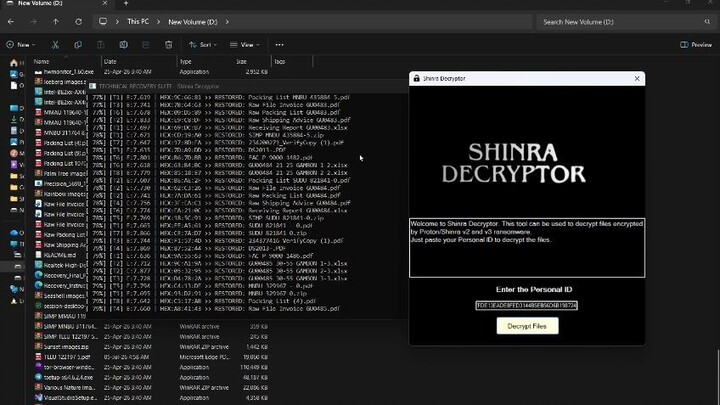
Task: Open the See more ellipsis menu
Action: point(279,45)
